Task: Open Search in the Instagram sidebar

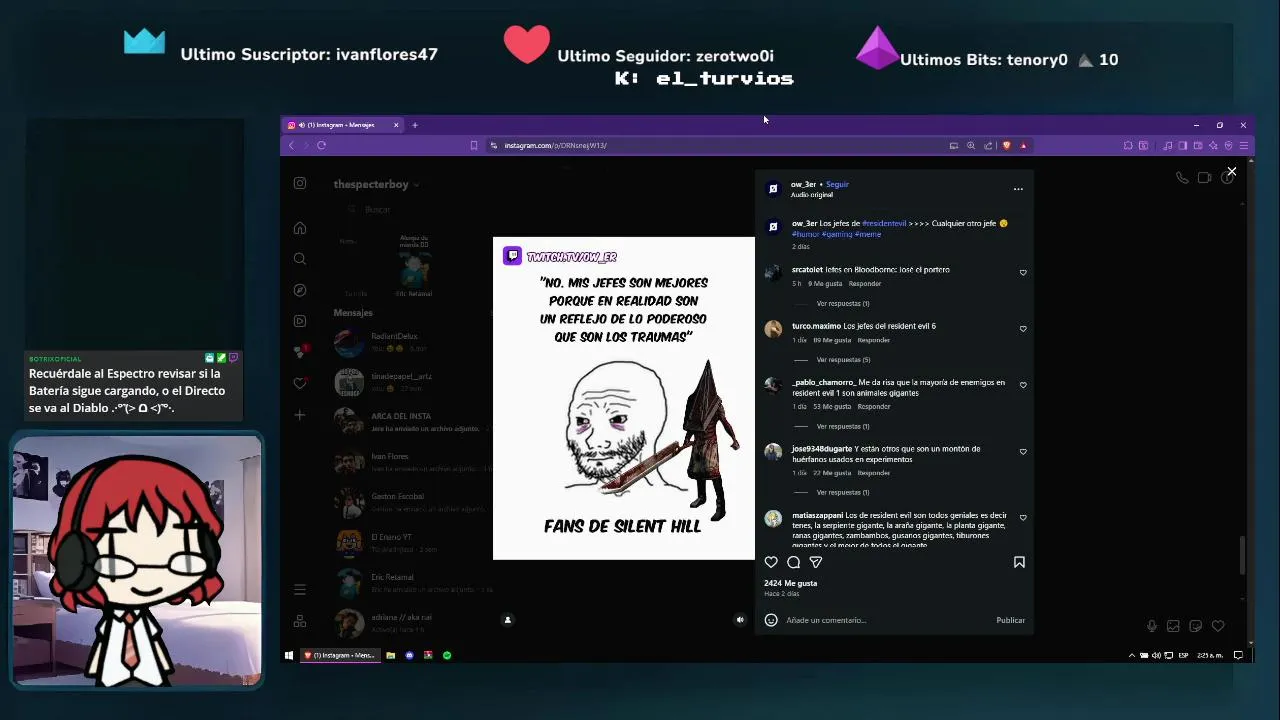Action: tap(300, 259)
